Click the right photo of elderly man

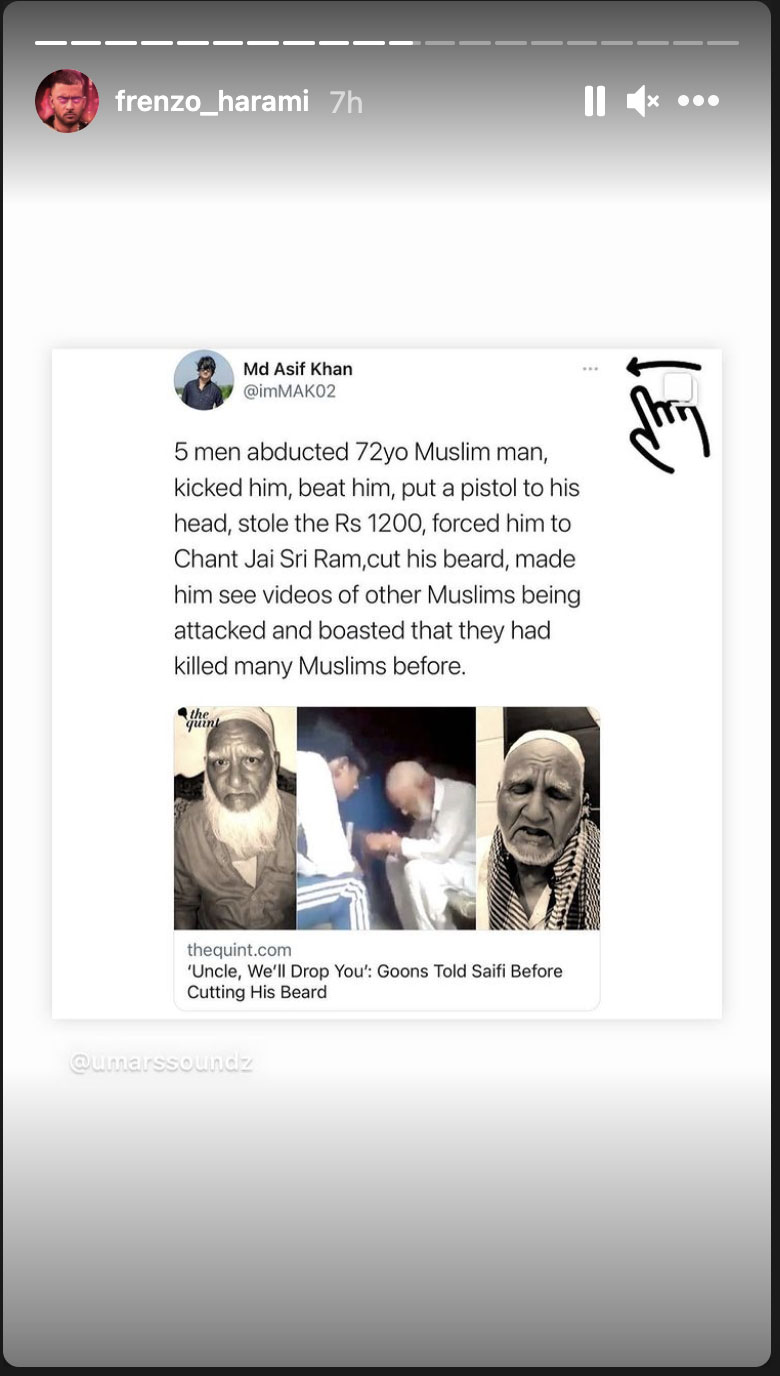click(x=538, y=818)
